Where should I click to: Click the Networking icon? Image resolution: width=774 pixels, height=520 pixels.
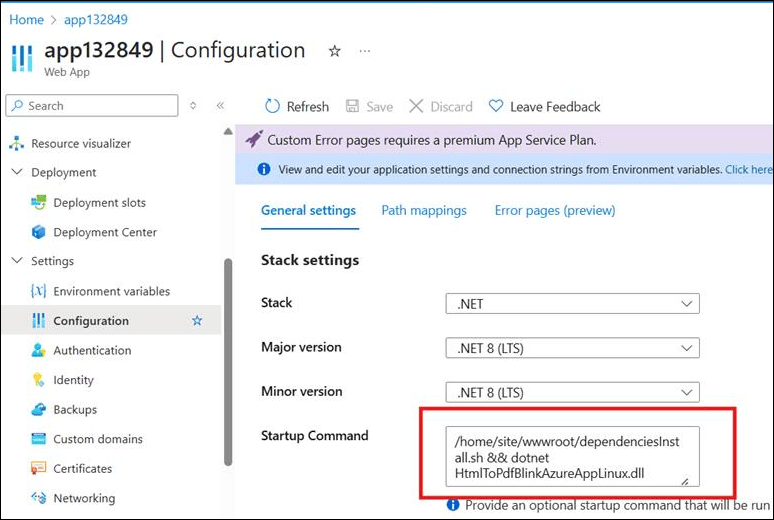(39, 498)
